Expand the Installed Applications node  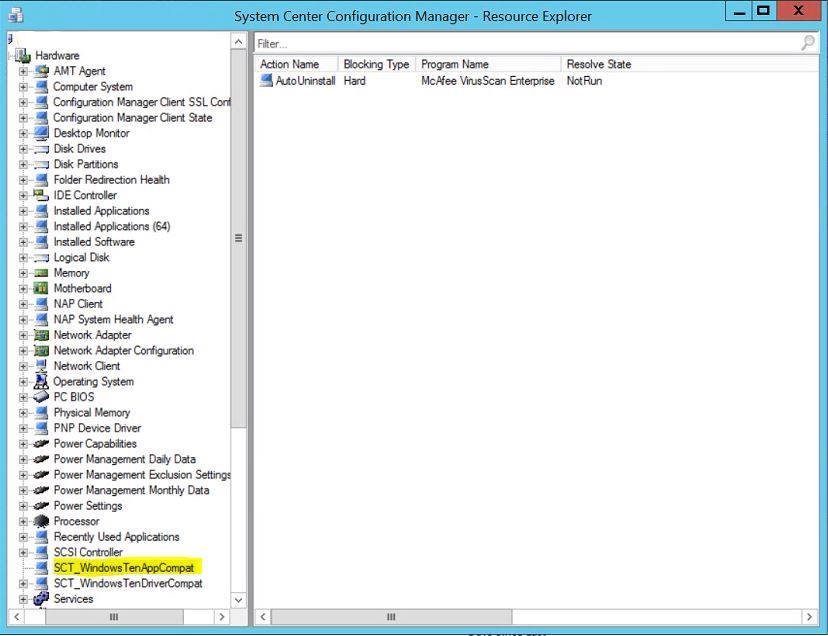(23, 211)
